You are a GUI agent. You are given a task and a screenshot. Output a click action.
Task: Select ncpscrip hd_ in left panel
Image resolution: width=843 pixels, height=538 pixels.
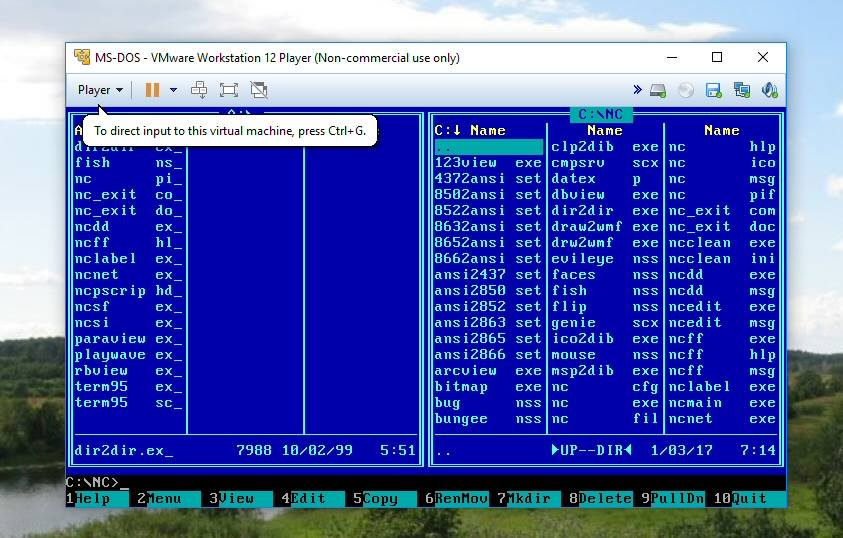click(x=129, y=291)
